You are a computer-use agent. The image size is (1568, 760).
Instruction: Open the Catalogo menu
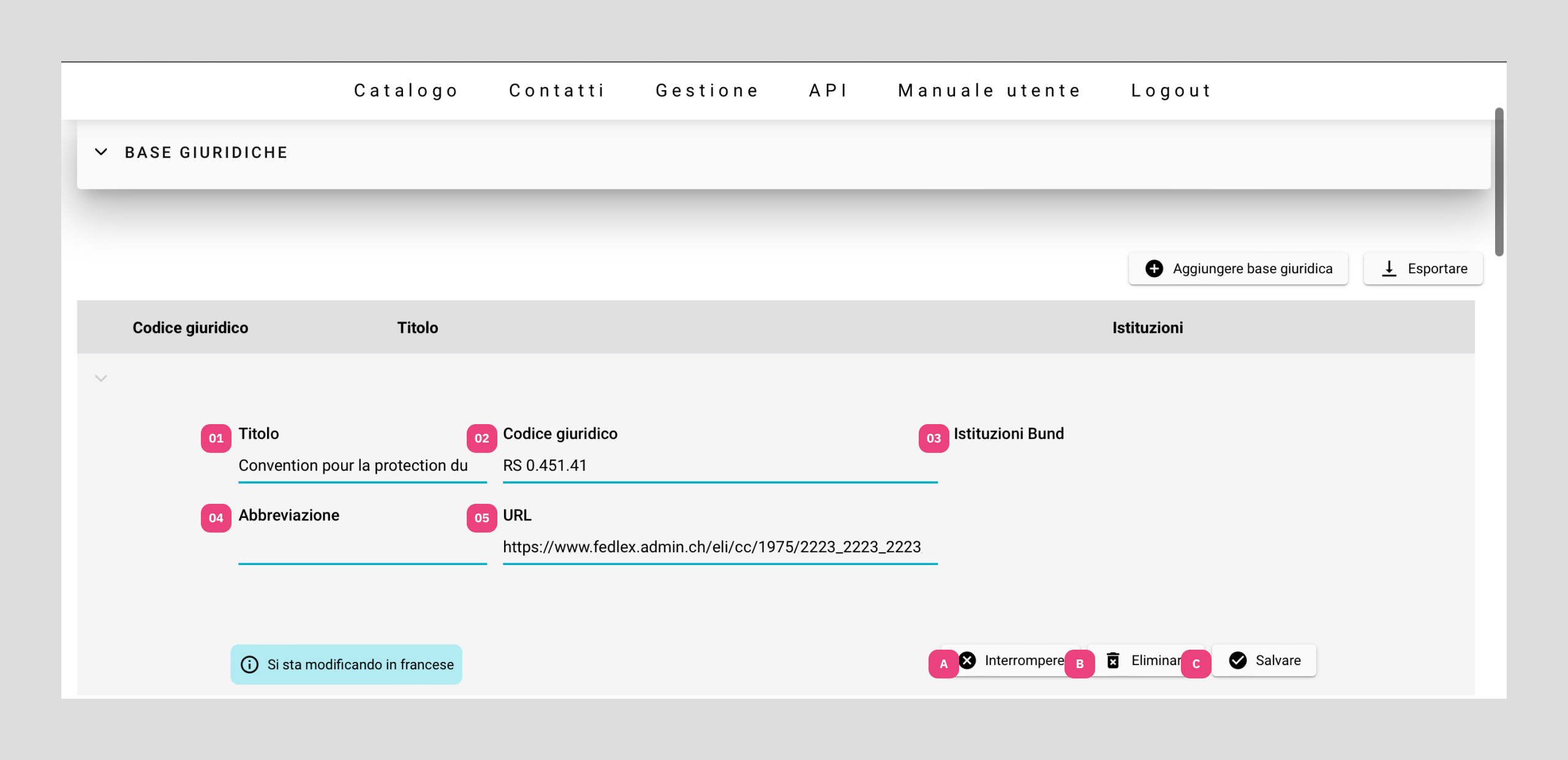click(x=406, y=91)
